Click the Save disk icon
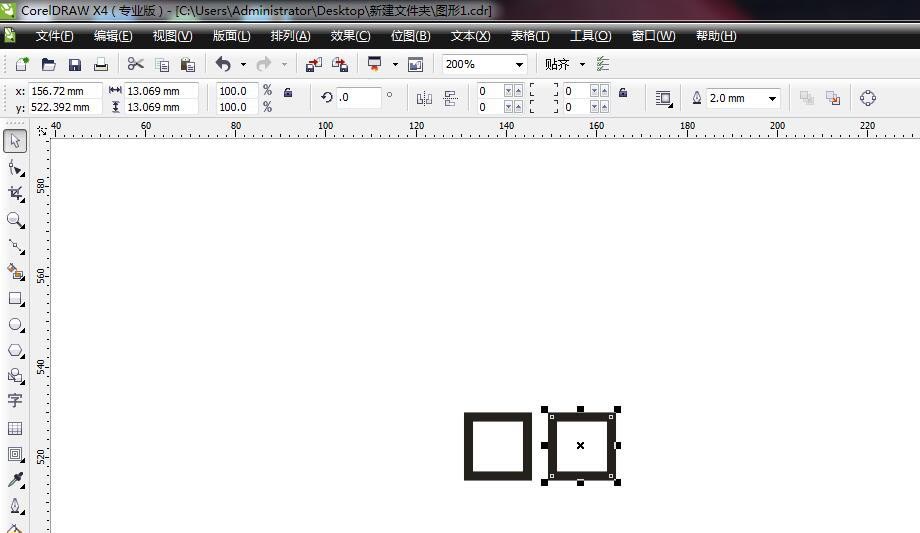Viewport: 920px width, 533px height. 75,64
